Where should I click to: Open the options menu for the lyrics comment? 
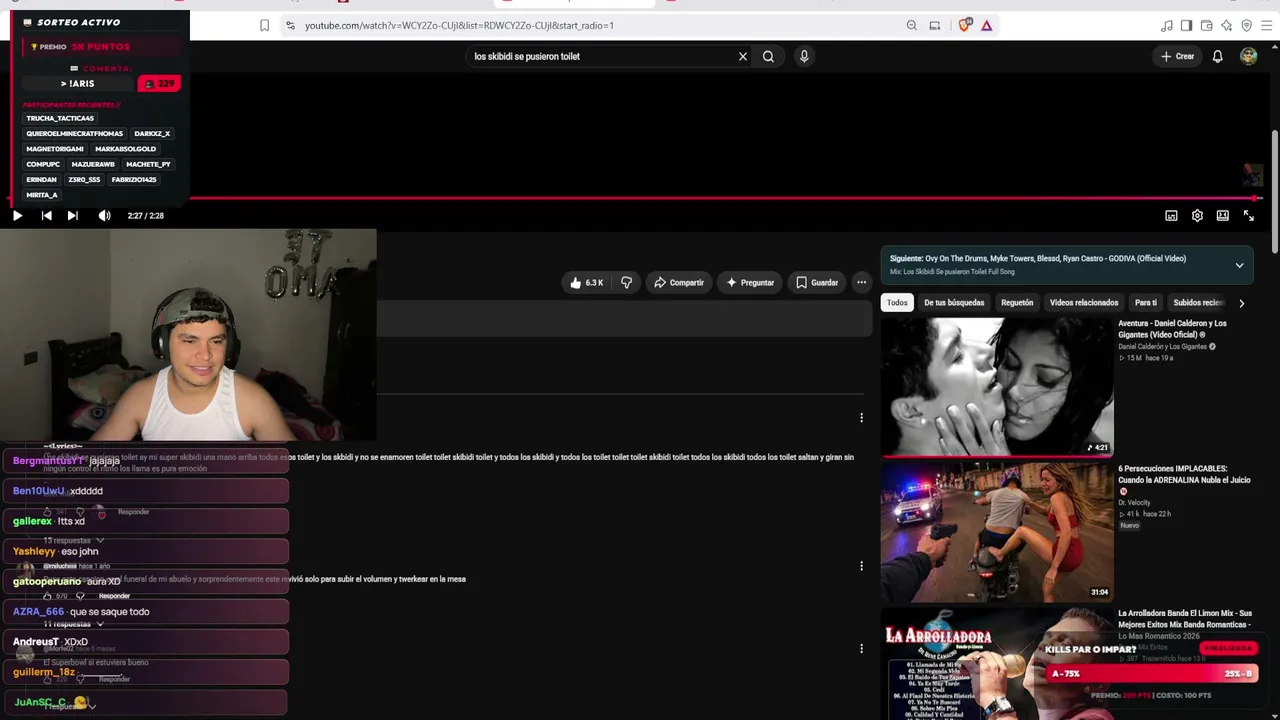coord(861,418)
